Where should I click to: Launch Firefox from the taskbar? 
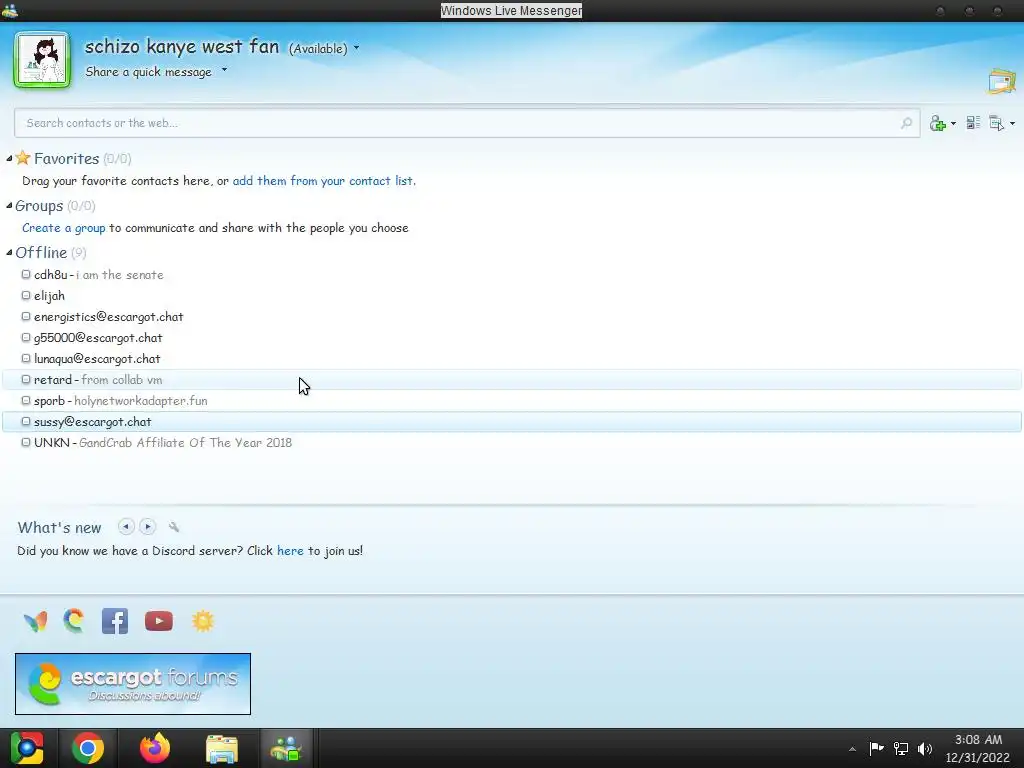click(x=155, y=748)
